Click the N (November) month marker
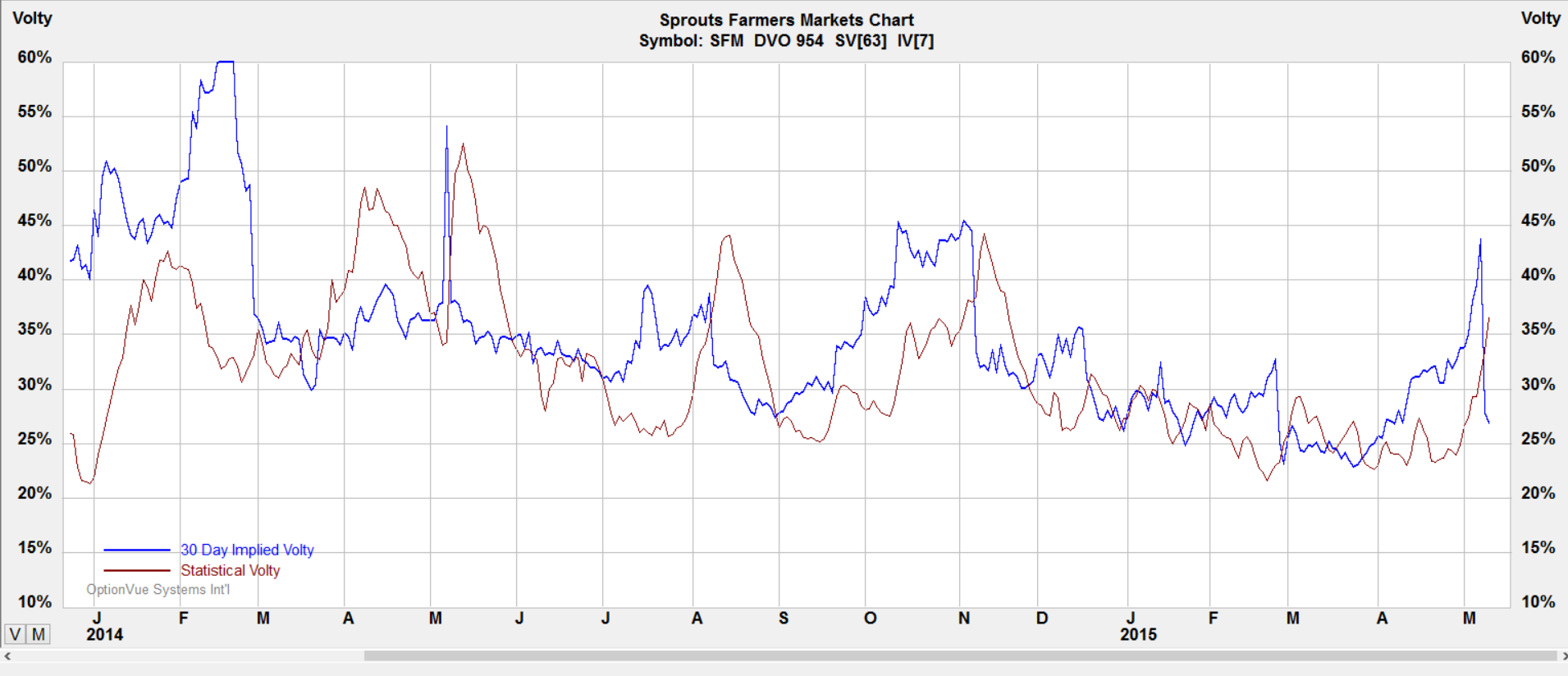Image resolution: width=1568 pixels, height=676 pixels. click(964, 618)
